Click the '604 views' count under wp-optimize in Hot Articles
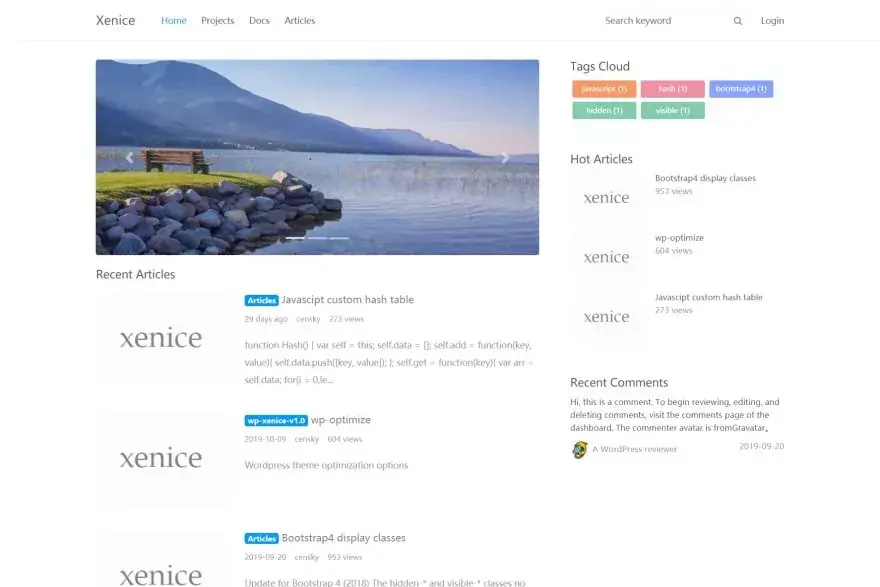Viewport: 880px width, 587px height. pyautogui.click(x=673, y=251)
